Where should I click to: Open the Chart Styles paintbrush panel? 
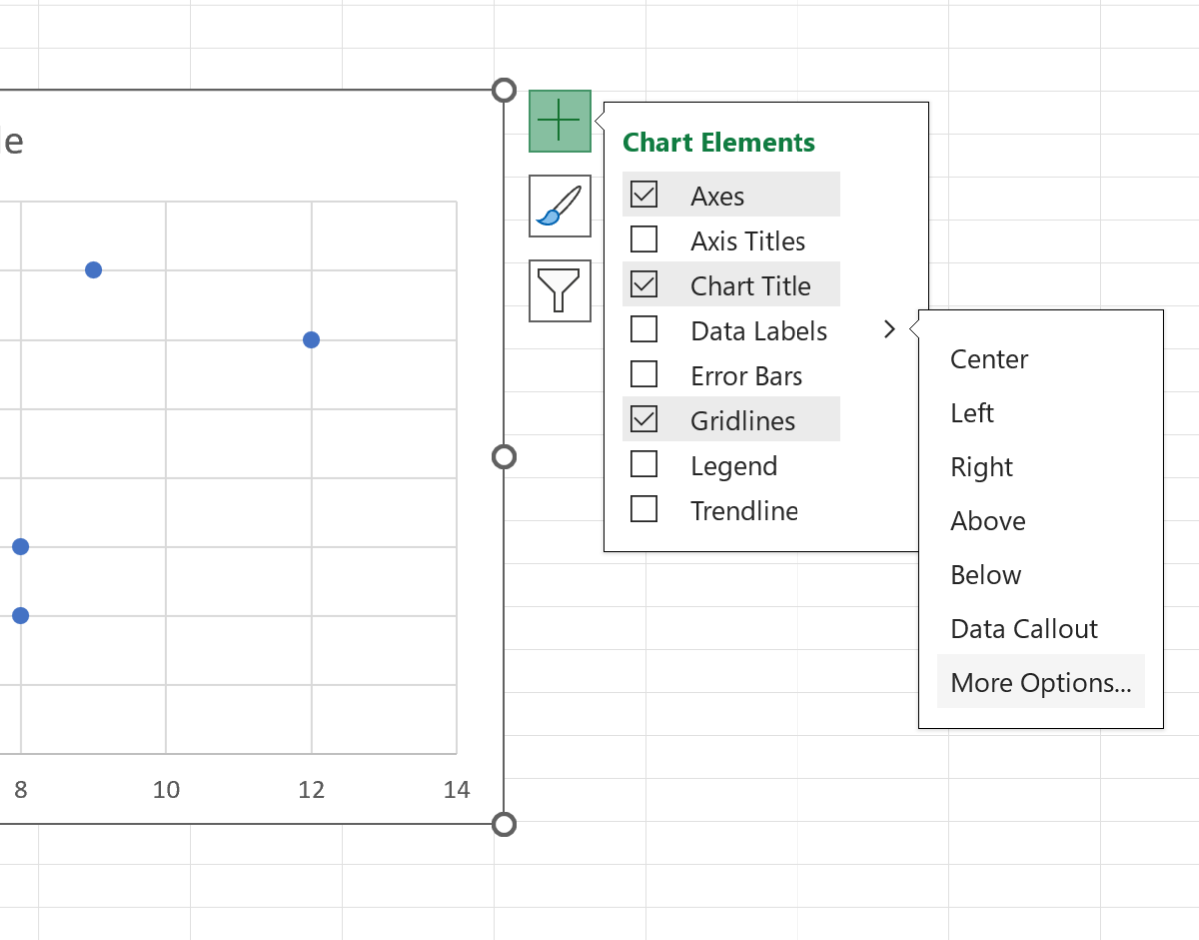559,206
